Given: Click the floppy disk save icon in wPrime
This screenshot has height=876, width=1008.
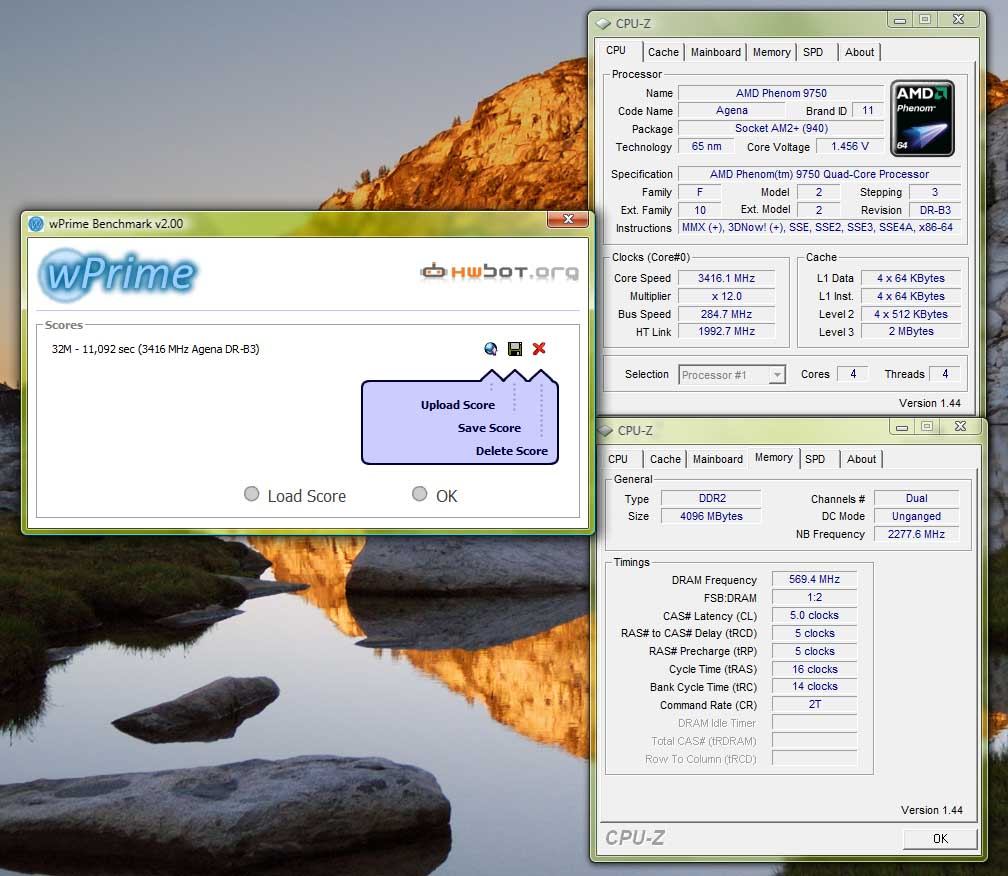Looking at the screenshot, I should [x=515, y=348].
